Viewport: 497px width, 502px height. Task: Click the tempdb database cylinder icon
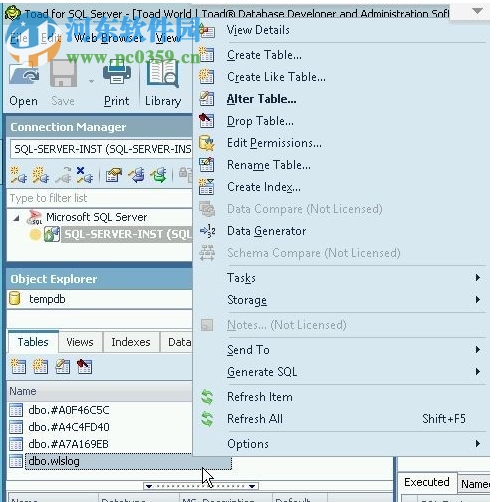(15, 298)
